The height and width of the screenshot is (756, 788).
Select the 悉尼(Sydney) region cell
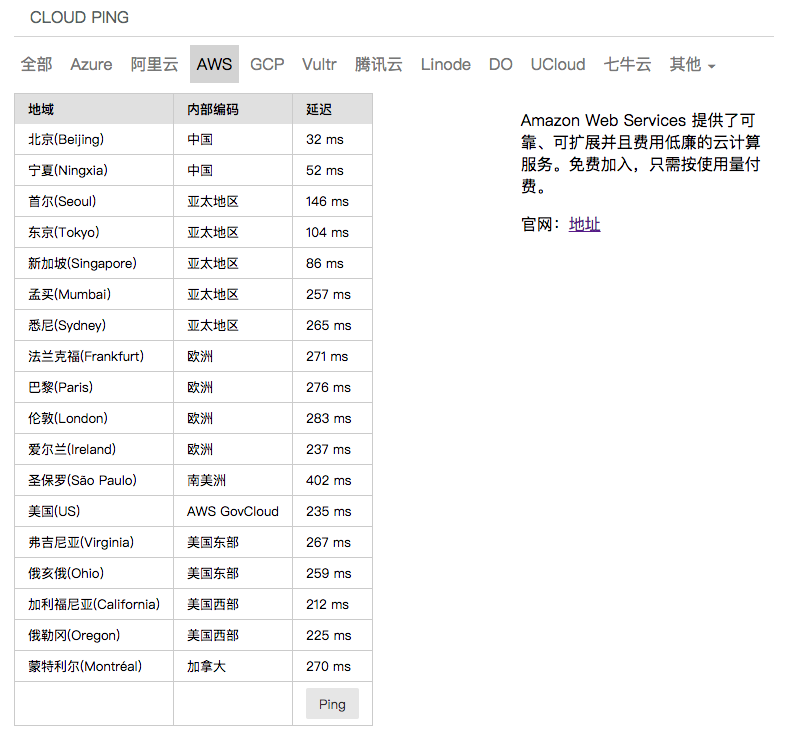coord(94,325)
